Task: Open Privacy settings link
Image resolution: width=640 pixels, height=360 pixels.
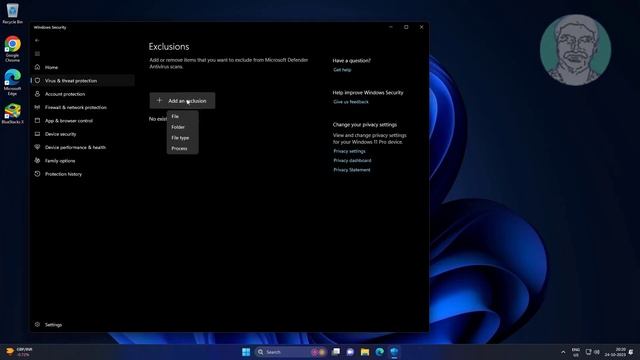Action: tap(349, 151)
